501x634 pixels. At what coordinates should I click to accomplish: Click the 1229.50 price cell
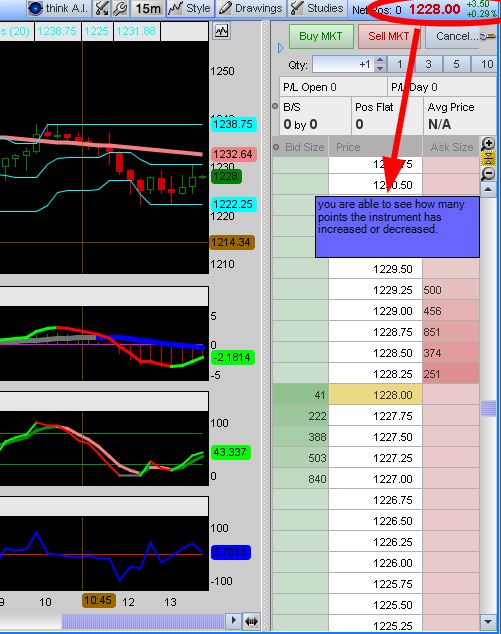click(375, 268)
